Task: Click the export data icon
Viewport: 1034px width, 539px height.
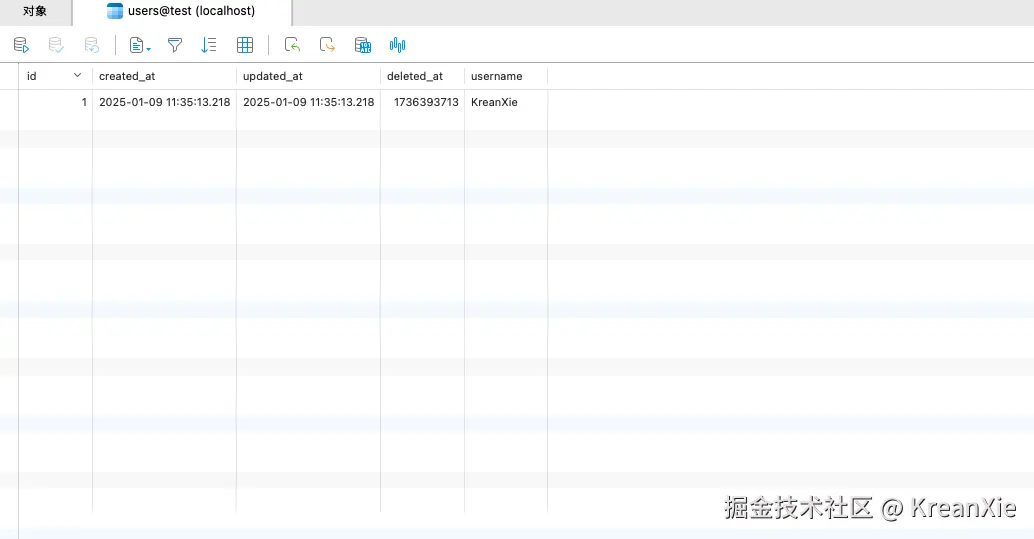Action: (327, 45)
